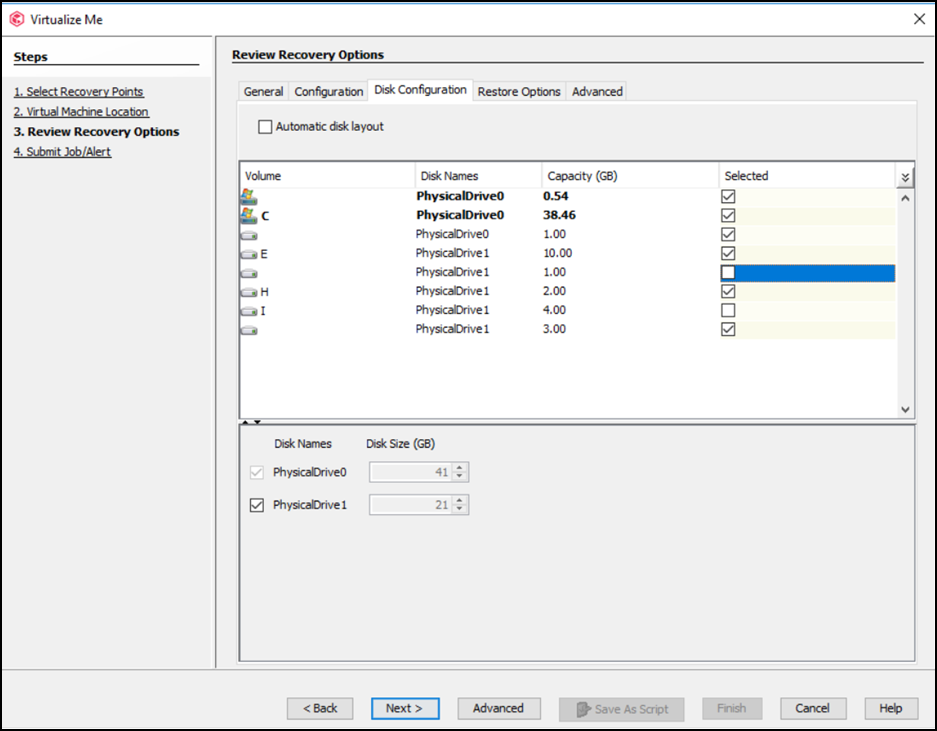Screen dimensions: 937x731
Task: Click the Virtualize Me logo in title bar
Action: [x=18, y=18]
